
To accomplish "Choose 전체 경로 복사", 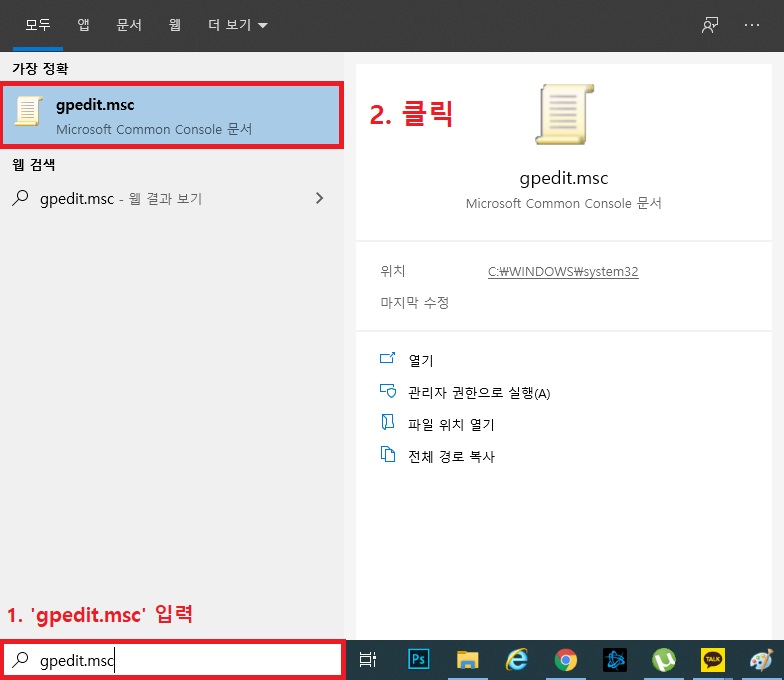I will pos(451,456).
